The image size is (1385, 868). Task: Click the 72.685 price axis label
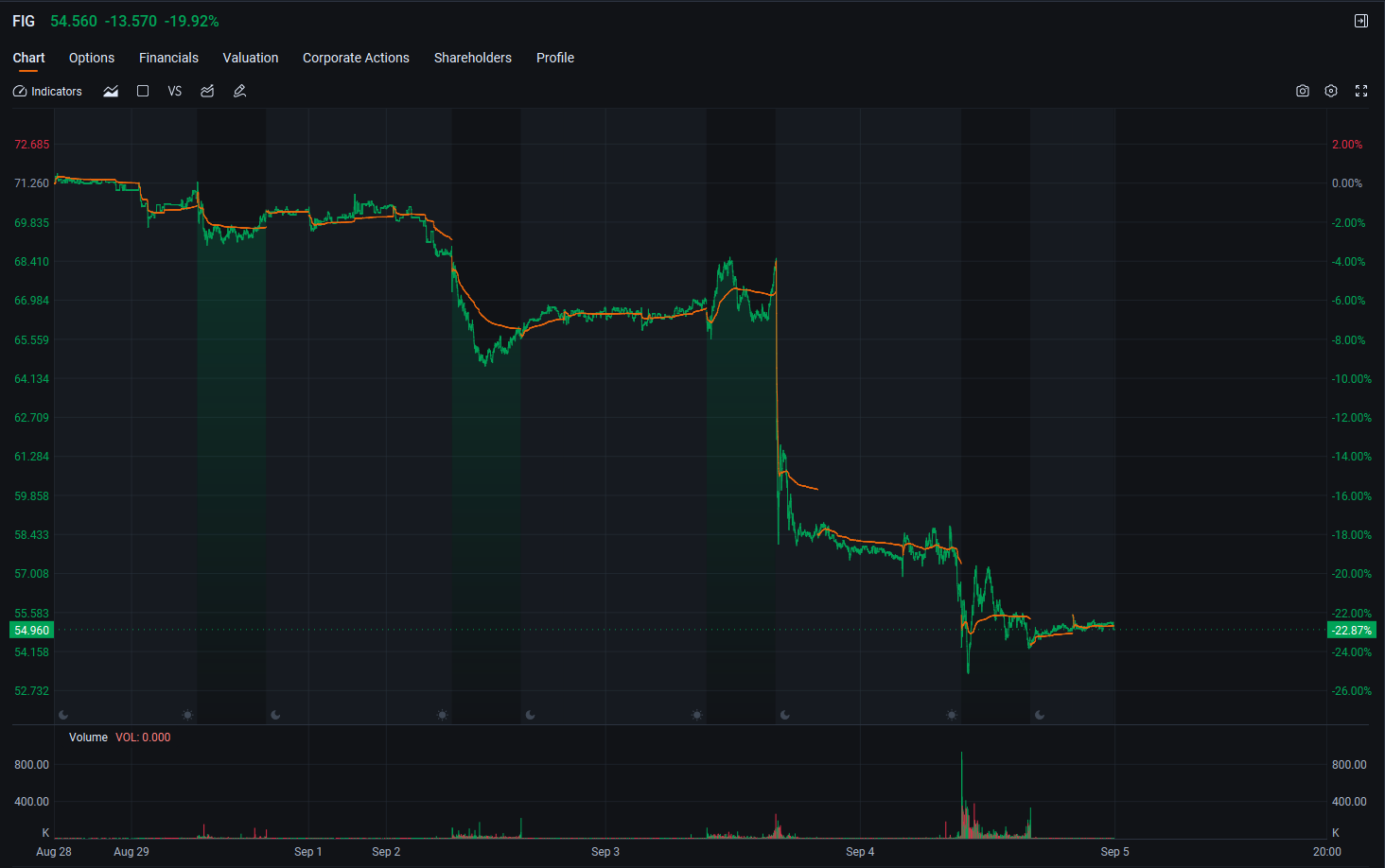31,145
